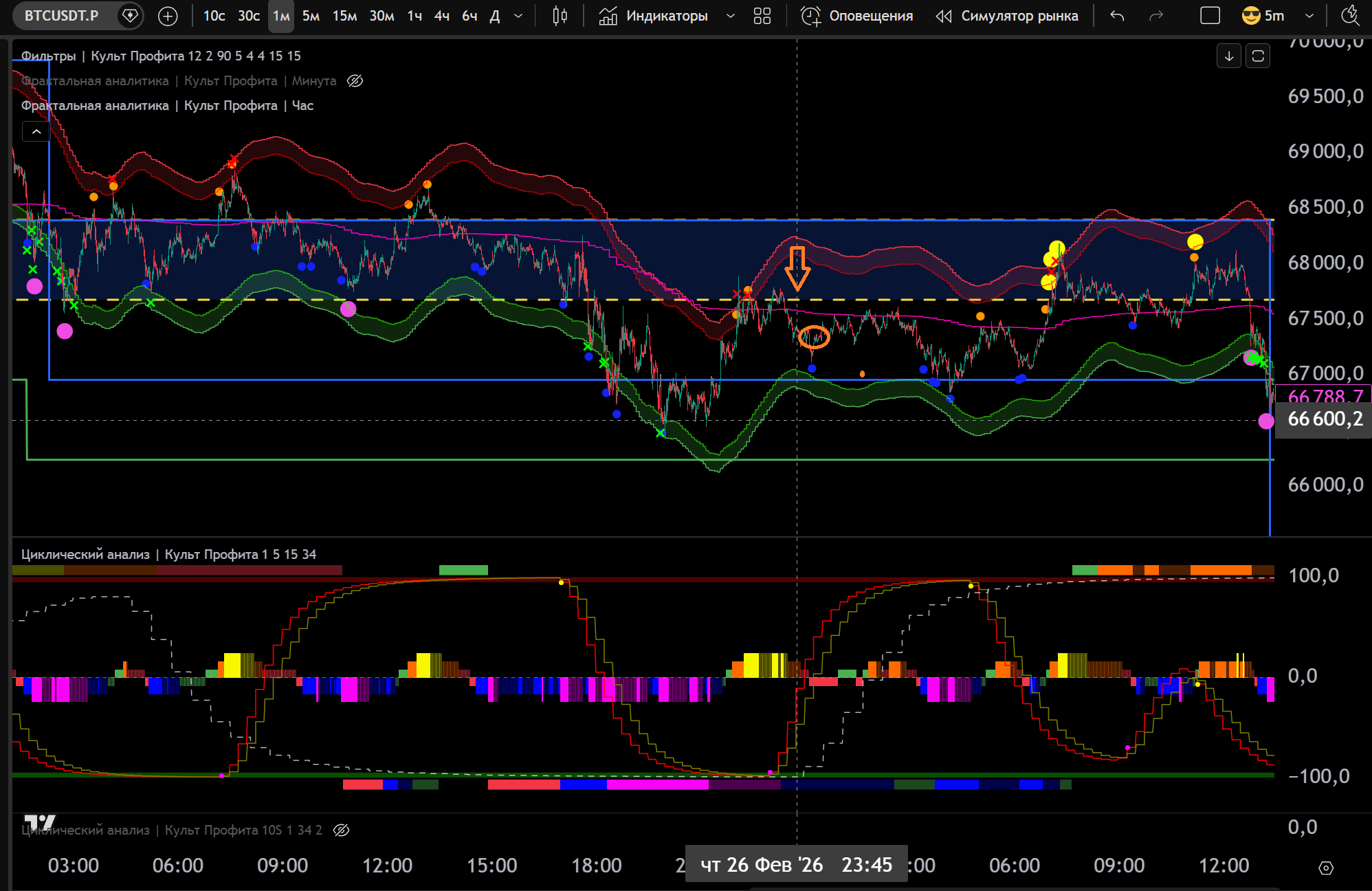The height and width of the screenshot is (891, 1372).
Task: Toggle the layout rectangle selector
Action: [1210, 16]
